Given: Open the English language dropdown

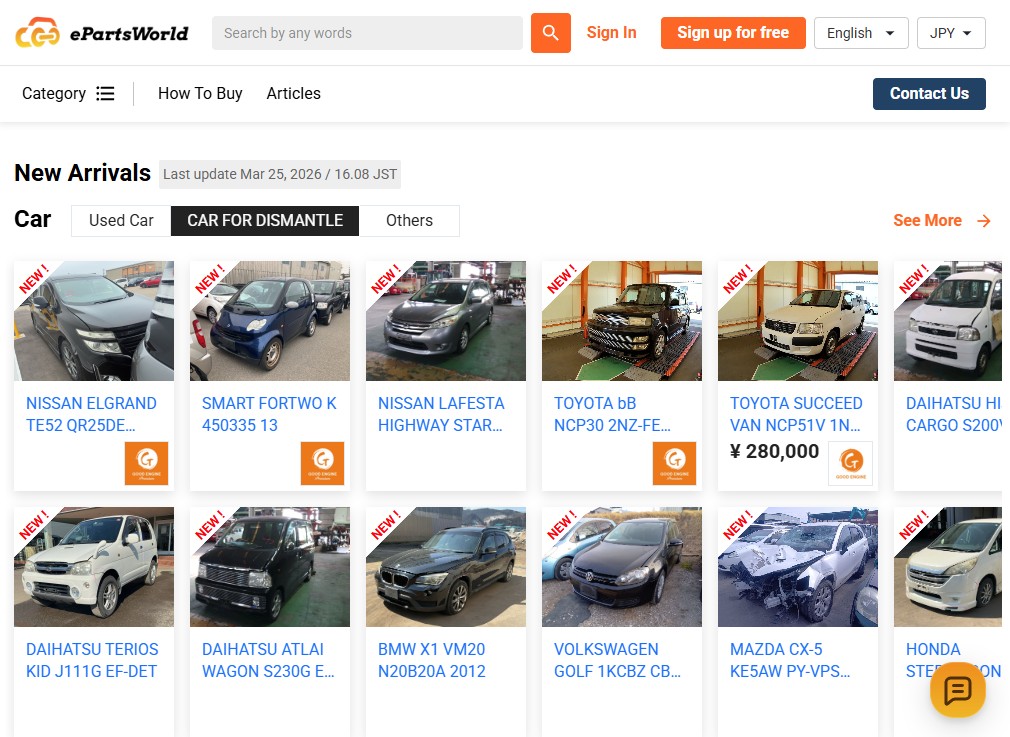Looking at the screenshot, I should pos(860,33).
